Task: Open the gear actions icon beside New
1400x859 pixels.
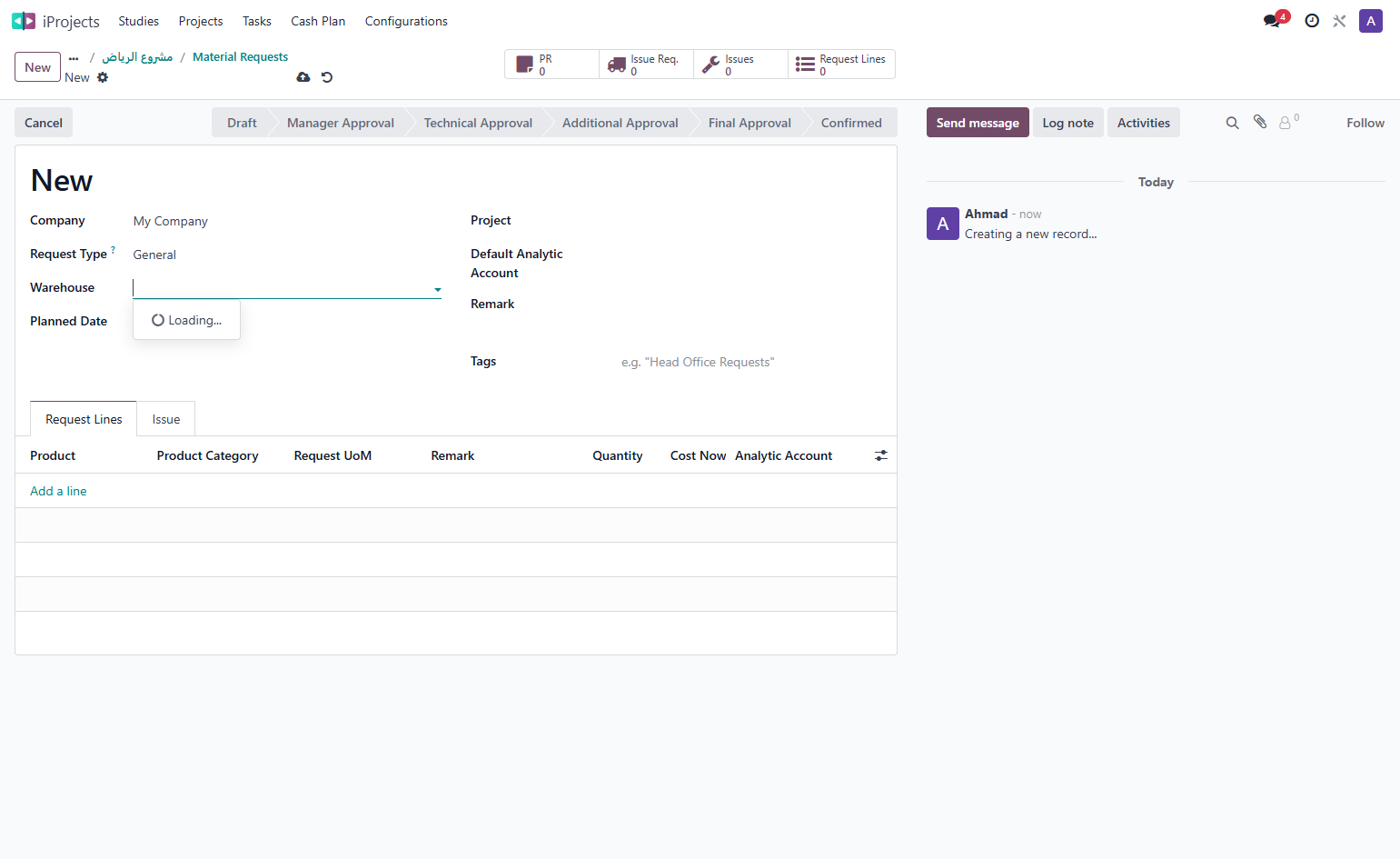Action: click(103, 77)
